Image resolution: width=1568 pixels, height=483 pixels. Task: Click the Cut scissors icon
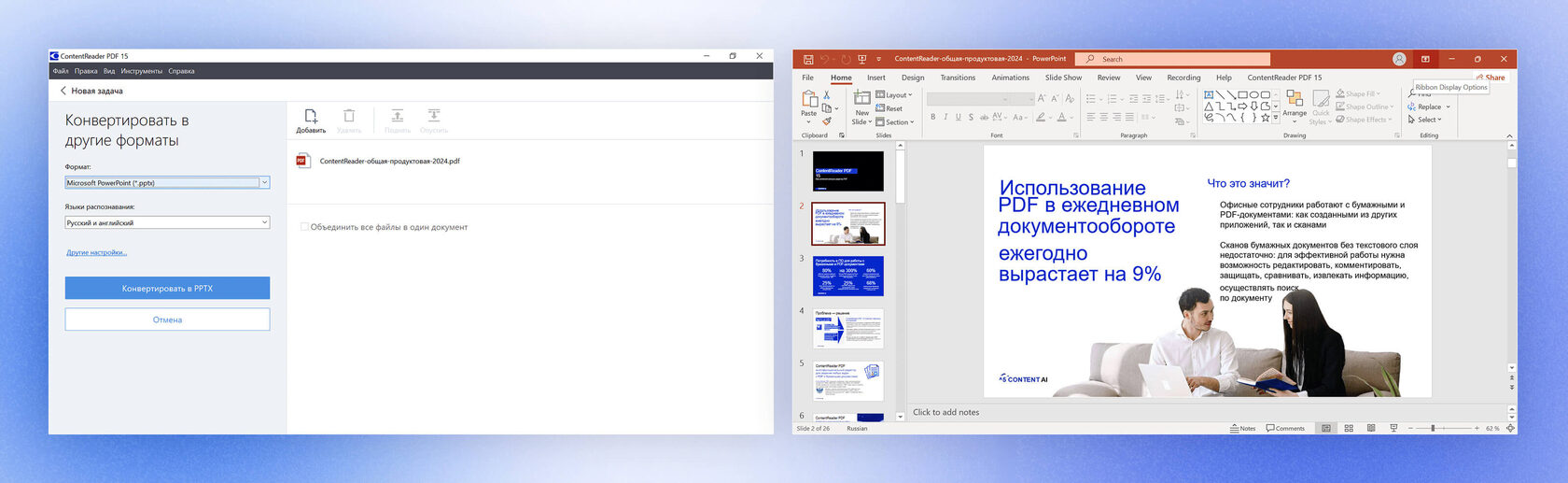(x=826, y=95)
